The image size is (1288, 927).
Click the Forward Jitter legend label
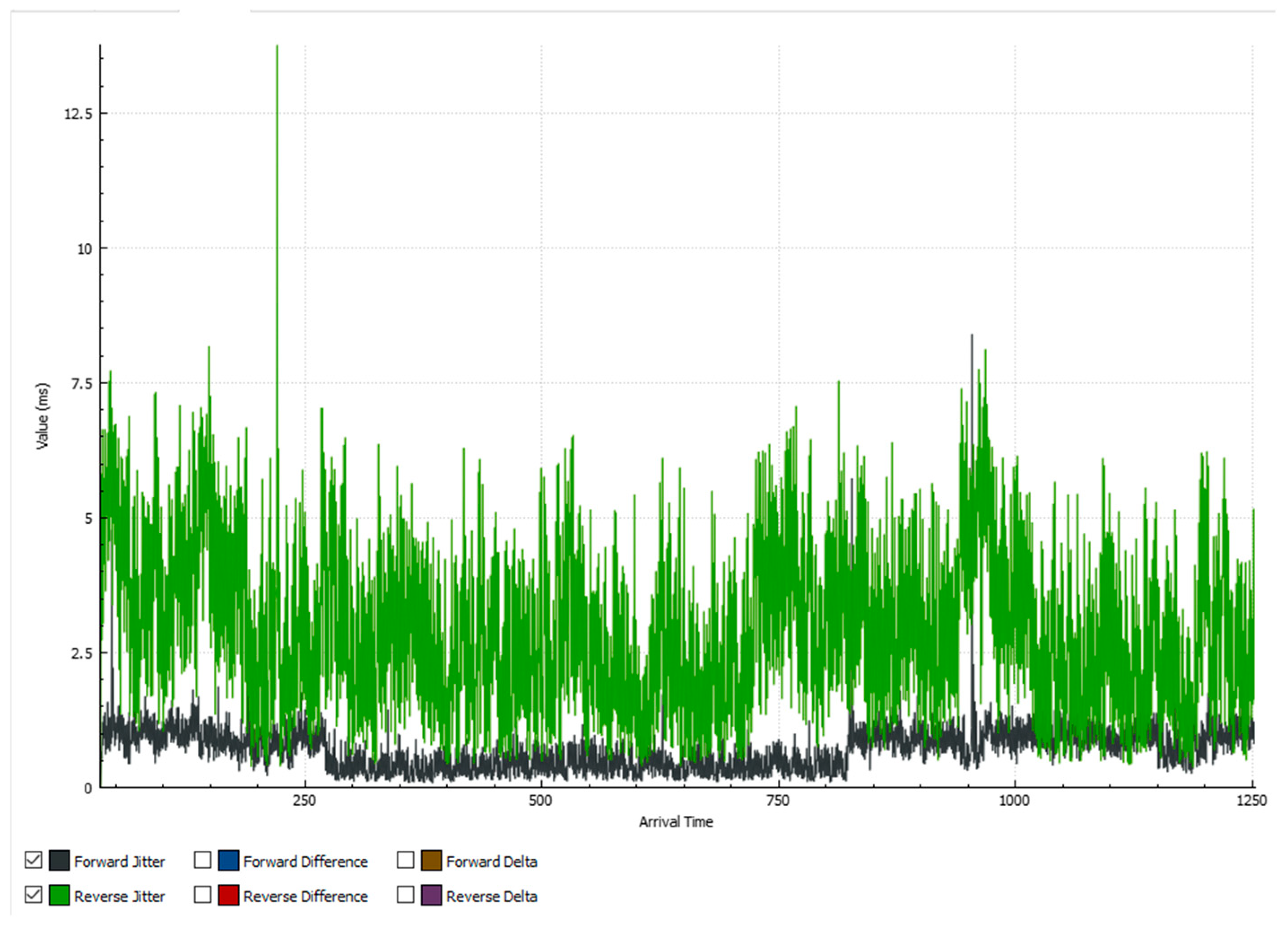(119, 862)
